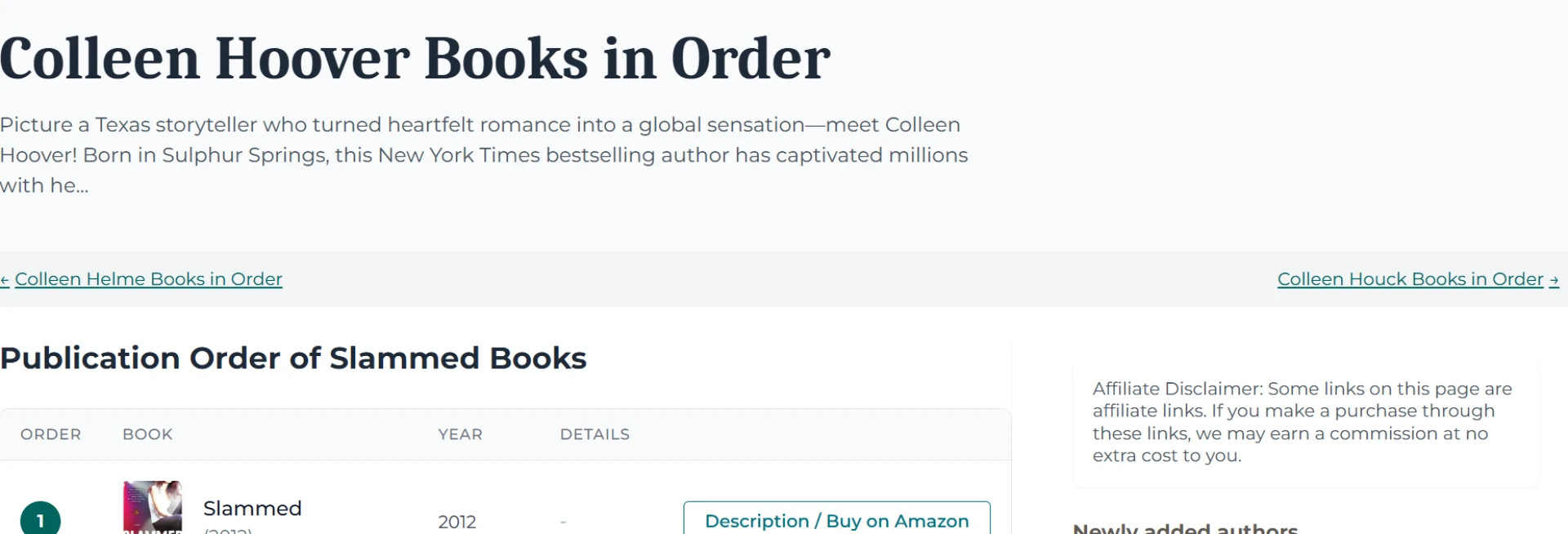Click the green number 1 order badge

coord(40,519)
